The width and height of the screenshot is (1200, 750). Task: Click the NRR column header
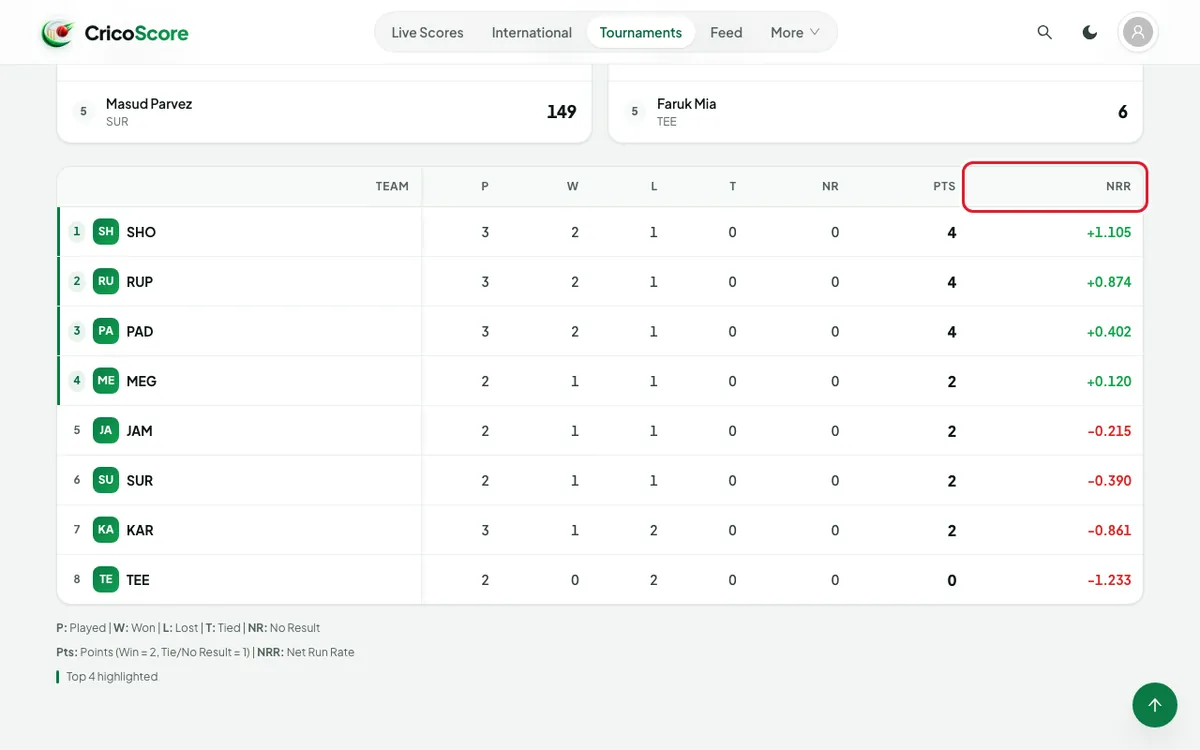(1054, 187)
